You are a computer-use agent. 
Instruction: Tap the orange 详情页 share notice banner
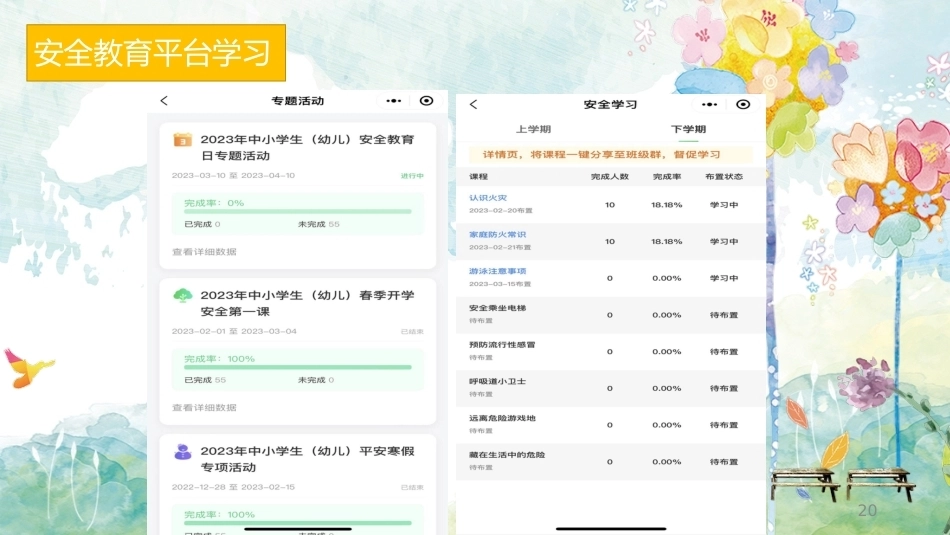[x=611, y=155]
